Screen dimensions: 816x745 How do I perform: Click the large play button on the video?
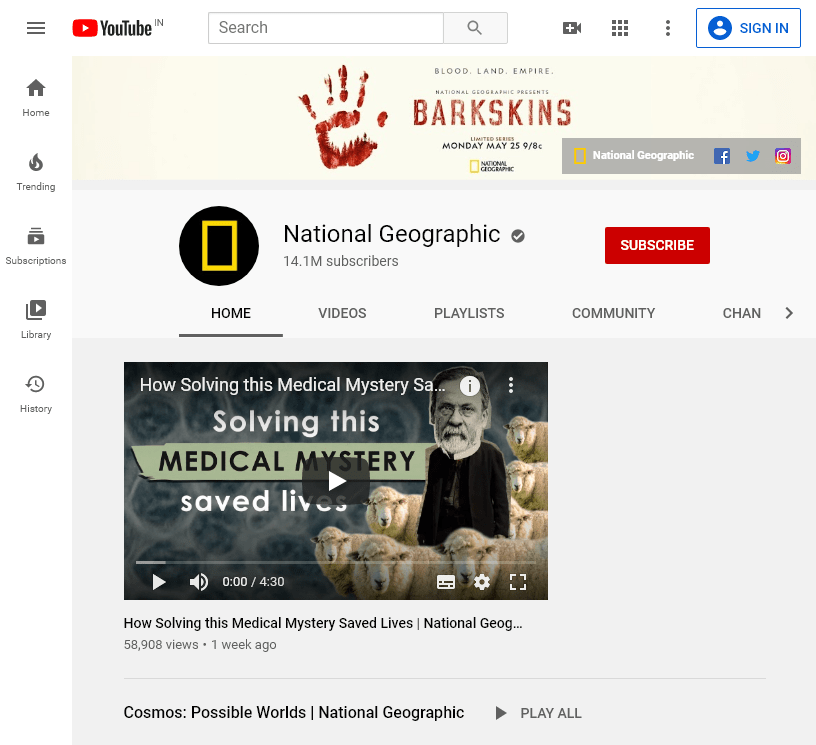[x=336, y=481]
